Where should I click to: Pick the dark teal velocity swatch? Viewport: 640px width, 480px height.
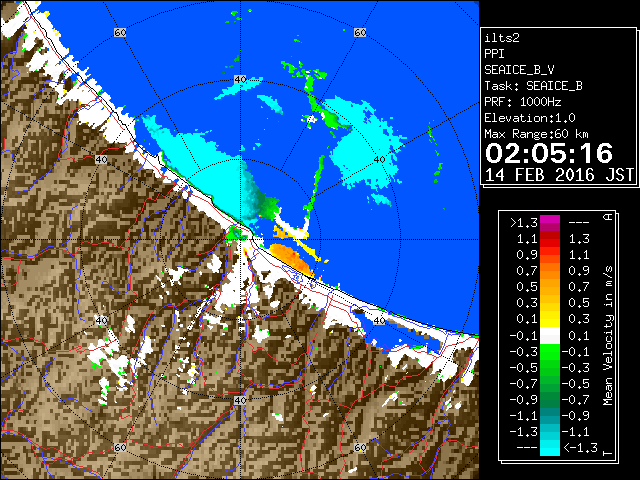pos(550,416)
